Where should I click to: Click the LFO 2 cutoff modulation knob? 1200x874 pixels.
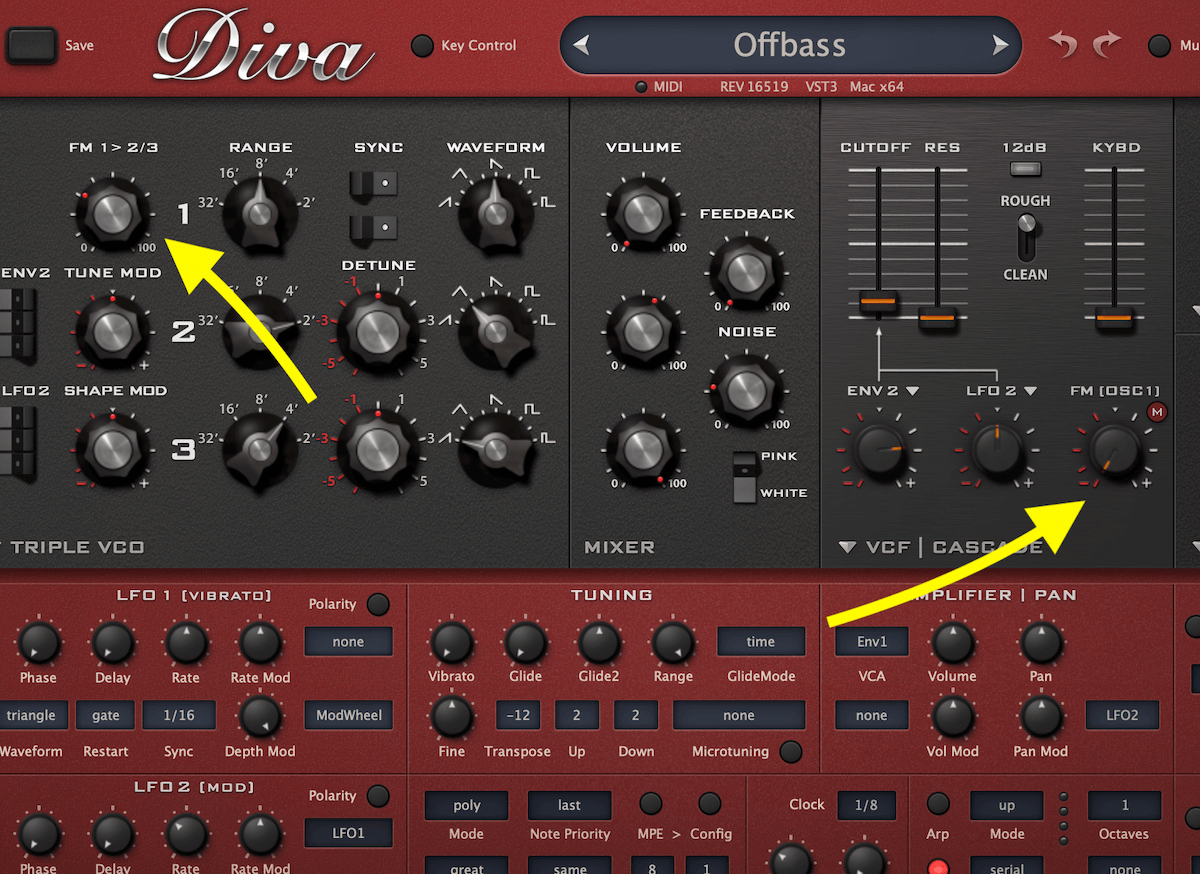coord(995,450)
